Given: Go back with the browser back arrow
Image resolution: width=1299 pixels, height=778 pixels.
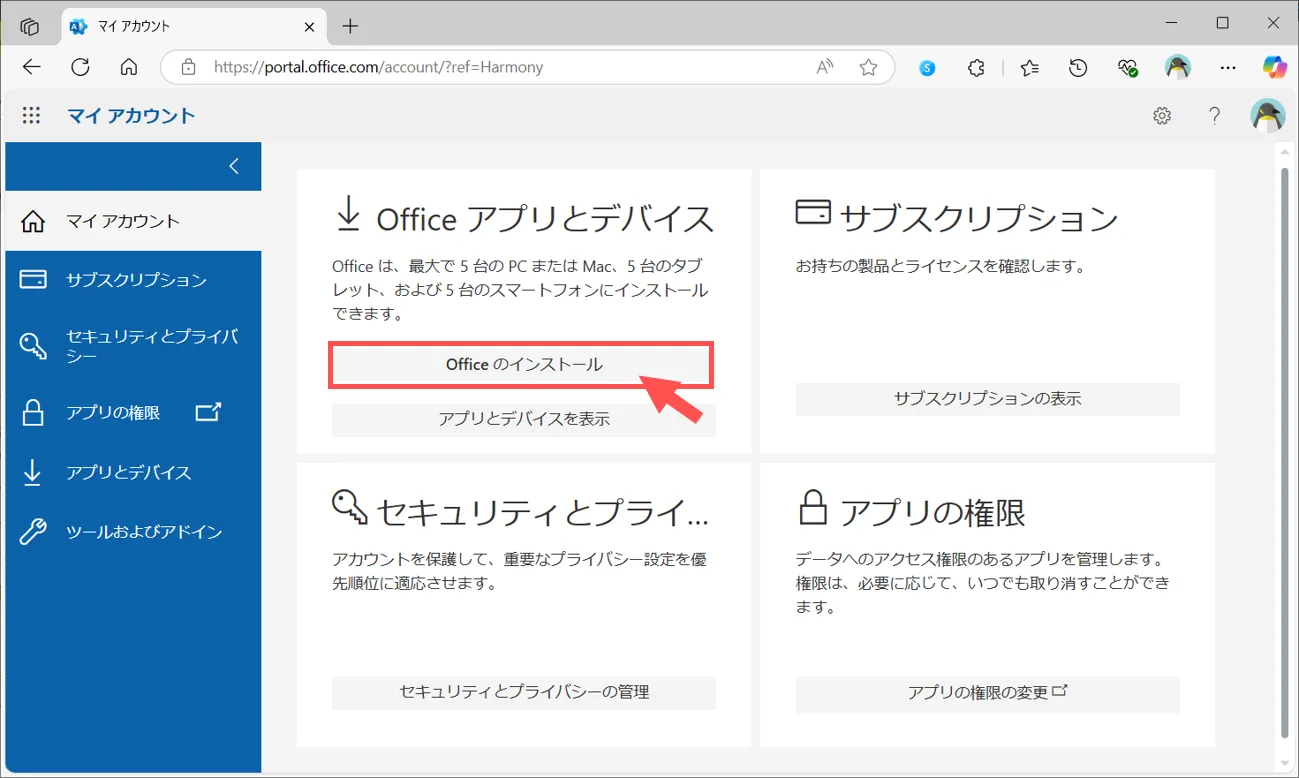Looking at the screenshot, I should 32,67.
